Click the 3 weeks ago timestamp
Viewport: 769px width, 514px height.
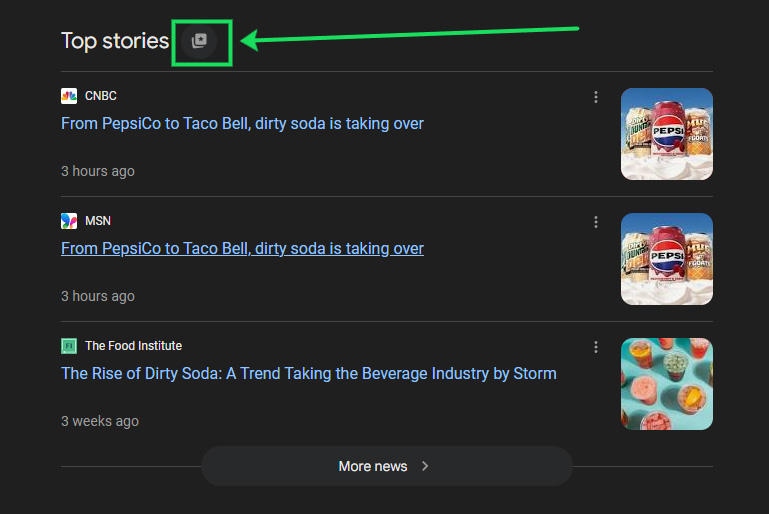pos(100,421)
